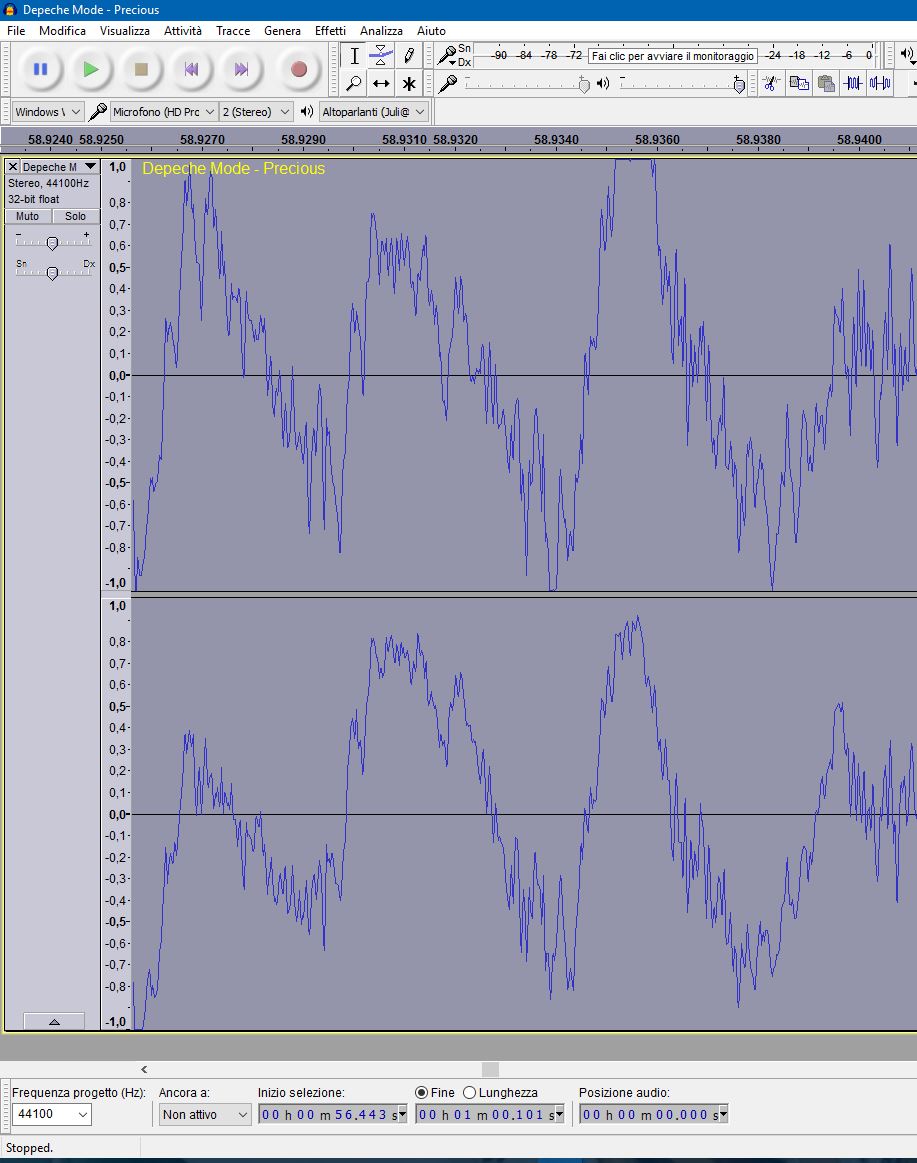This screenshot has width=917, height=1163.
Task: Skip to start of the track
Action: pos(191,69)
